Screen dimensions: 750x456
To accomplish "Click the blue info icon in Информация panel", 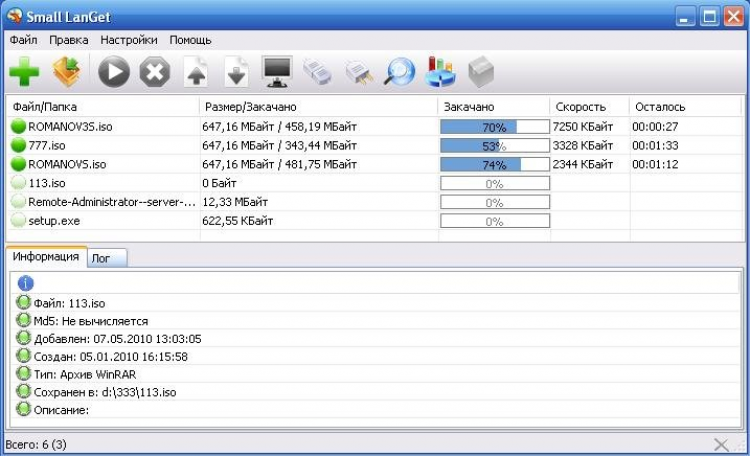I will [x=25, y=283].
